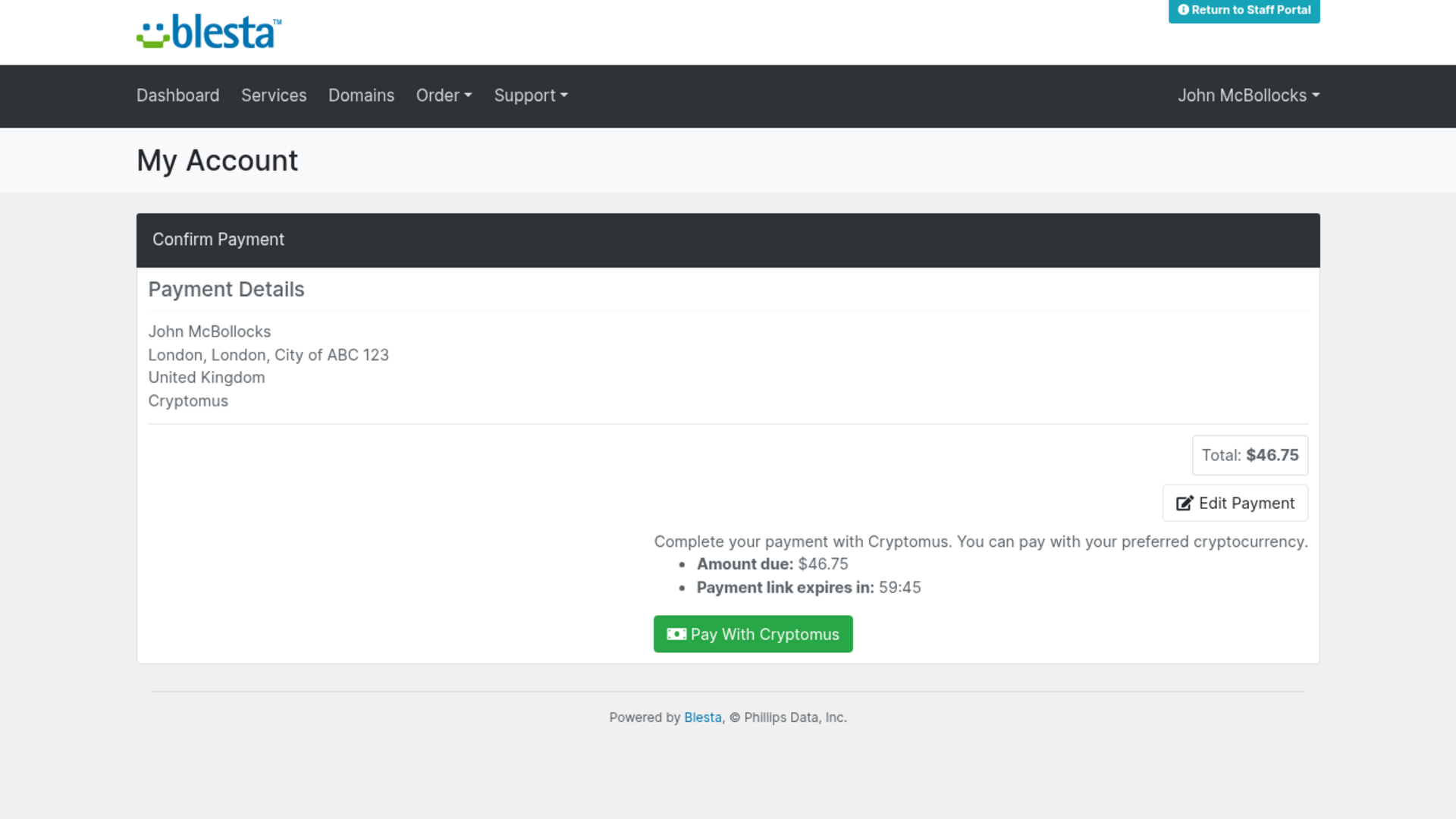Return to the Staff Portal

[x=1244, y=11]
